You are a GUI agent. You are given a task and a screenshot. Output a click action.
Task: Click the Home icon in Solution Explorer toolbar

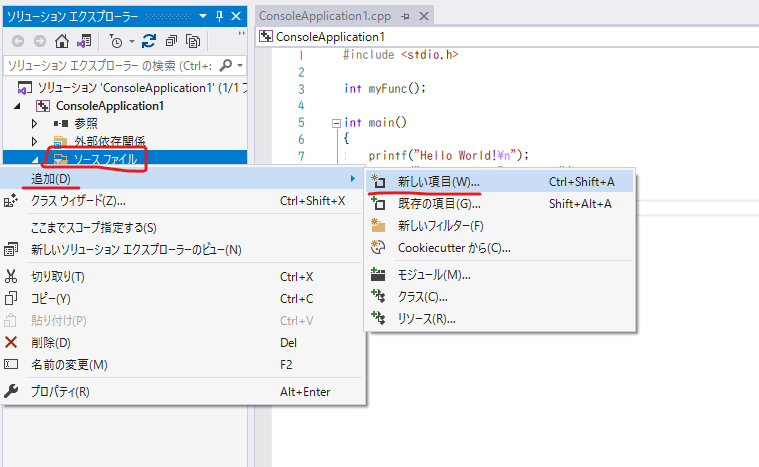click(61, 41)
